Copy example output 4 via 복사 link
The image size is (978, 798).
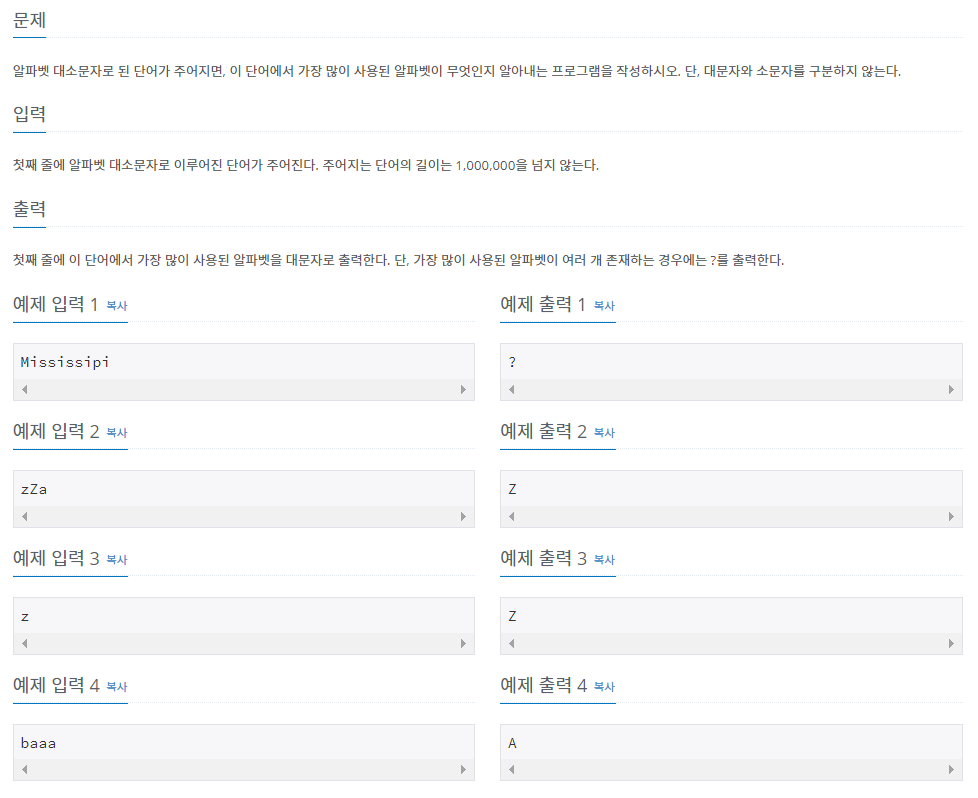coord(604,686)
